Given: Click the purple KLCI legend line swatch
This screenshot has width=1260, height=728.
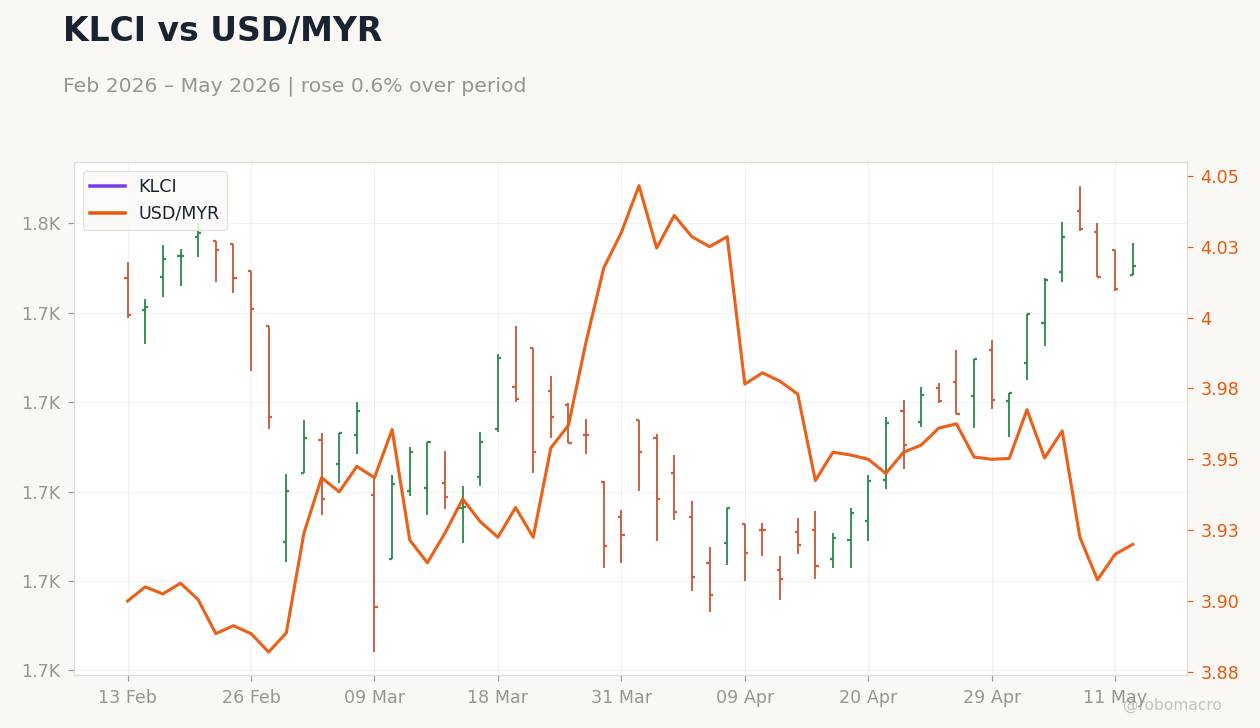Looking at the screenshot, I should (107, 186).
